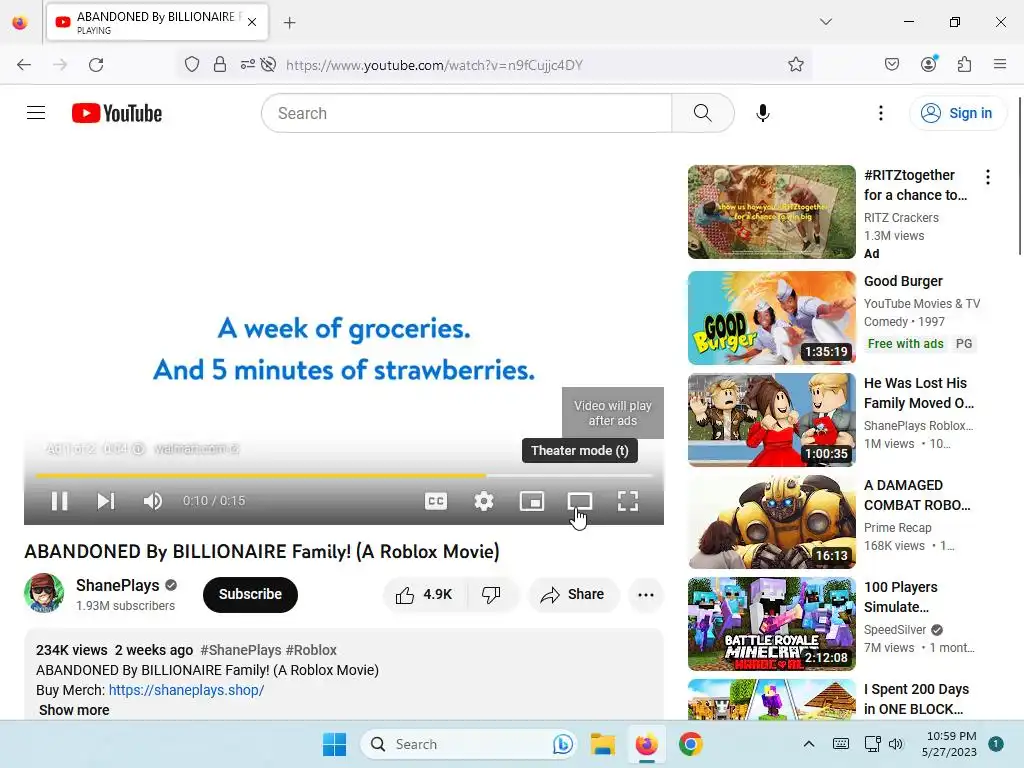This screenshot has width=1024, height=768.
Task: Open more actions menu beside Share
Action: tap(646, 594)
